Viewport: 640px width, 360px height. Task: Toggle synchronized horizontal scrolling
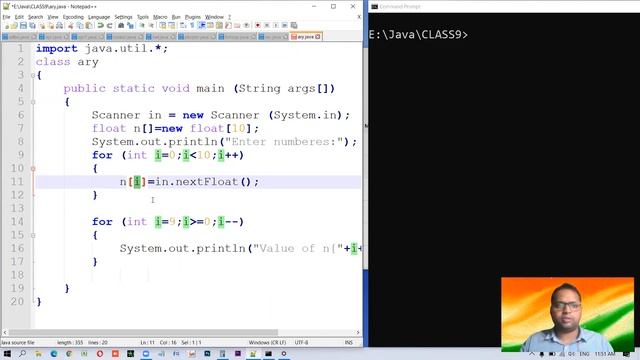tap(171, 25)
